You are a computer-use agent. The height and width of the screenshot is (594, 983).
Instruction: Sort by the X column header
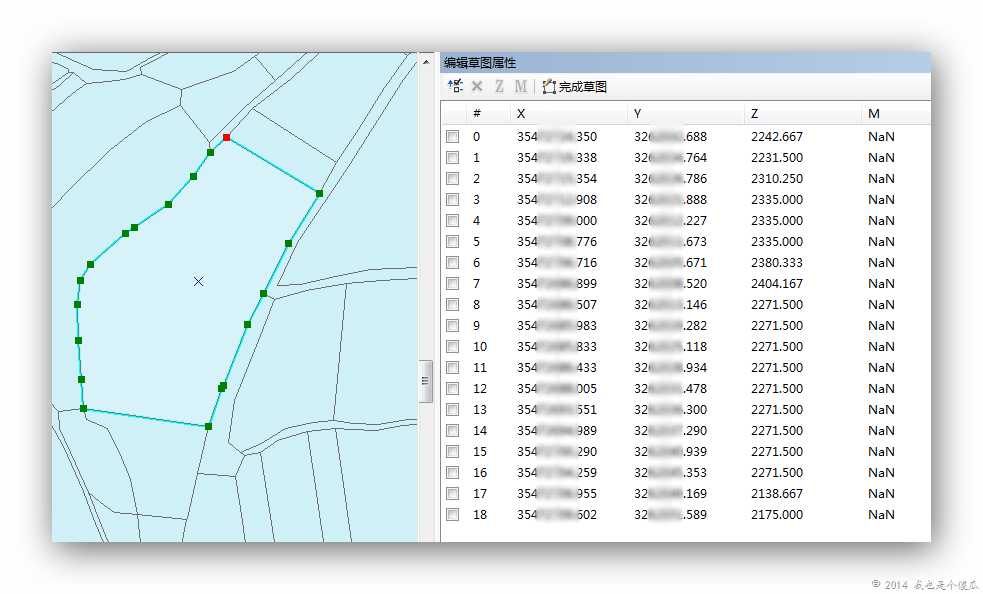[x=569, y=114]
